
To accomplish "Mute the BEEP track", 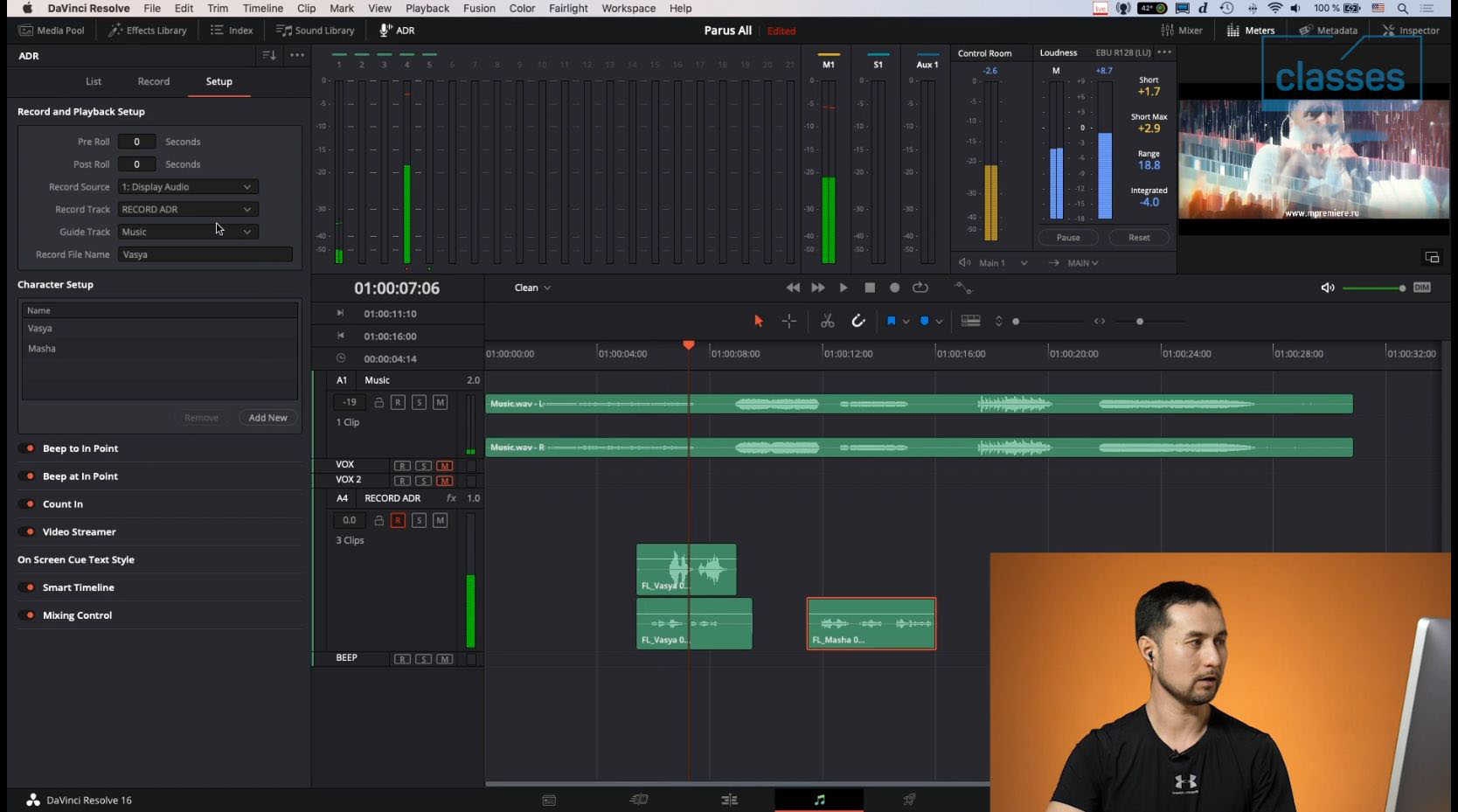I will (x=445, y=659).
